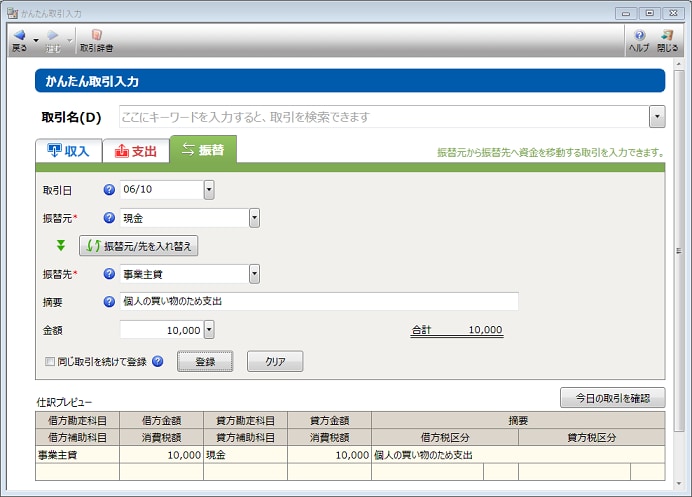The image size is (692, 497).
Task: Click the 戻る back arrow icon
Action: click(x=19, y=36)
